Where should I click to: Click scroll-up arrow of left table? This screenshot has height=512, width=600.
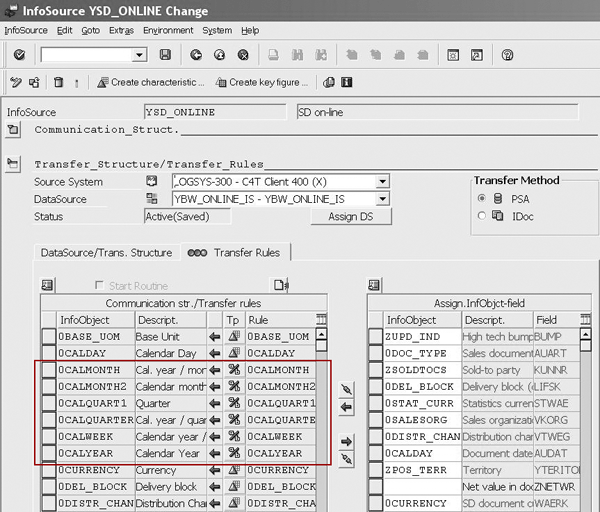point(321,334)
